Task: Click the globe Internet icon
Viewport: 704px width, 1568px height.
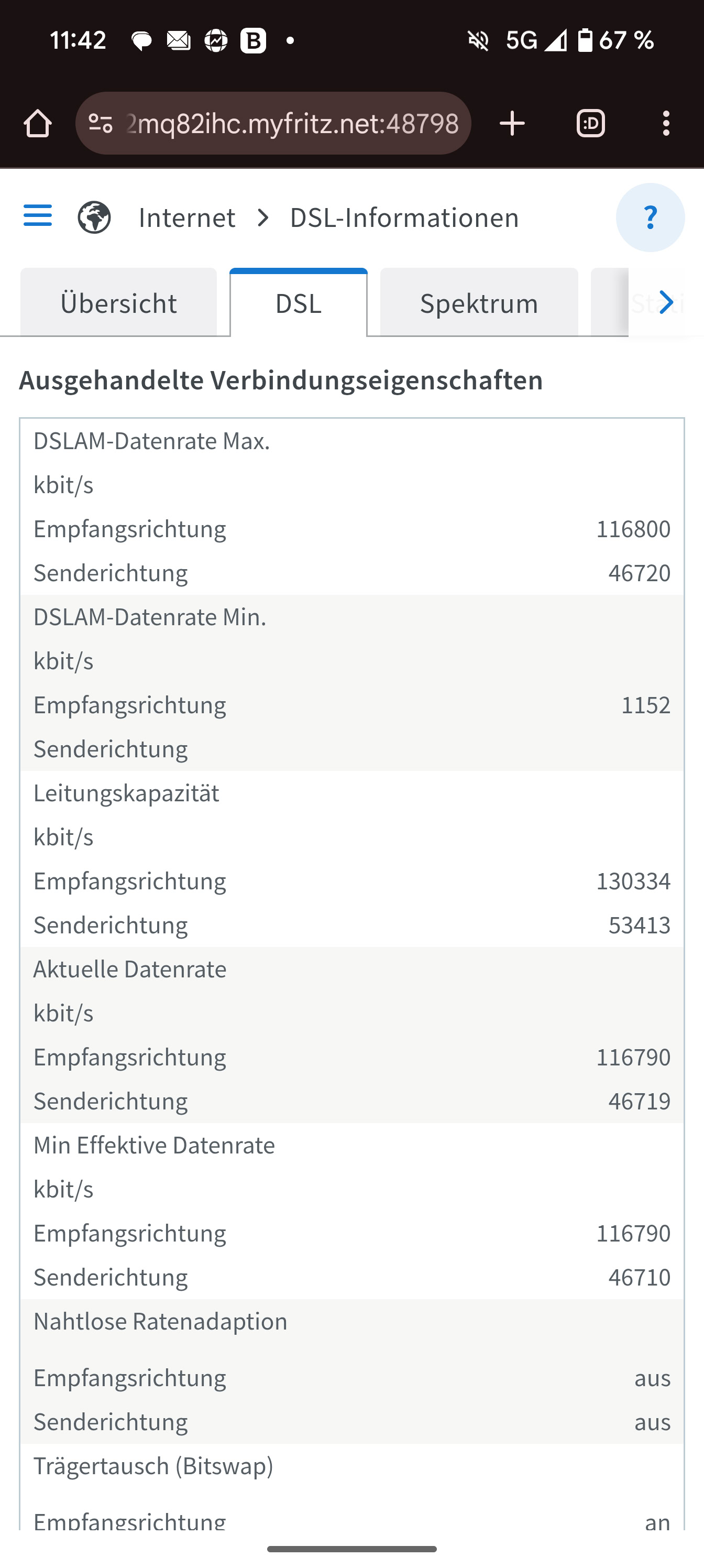Action: [x=94, y=217]
